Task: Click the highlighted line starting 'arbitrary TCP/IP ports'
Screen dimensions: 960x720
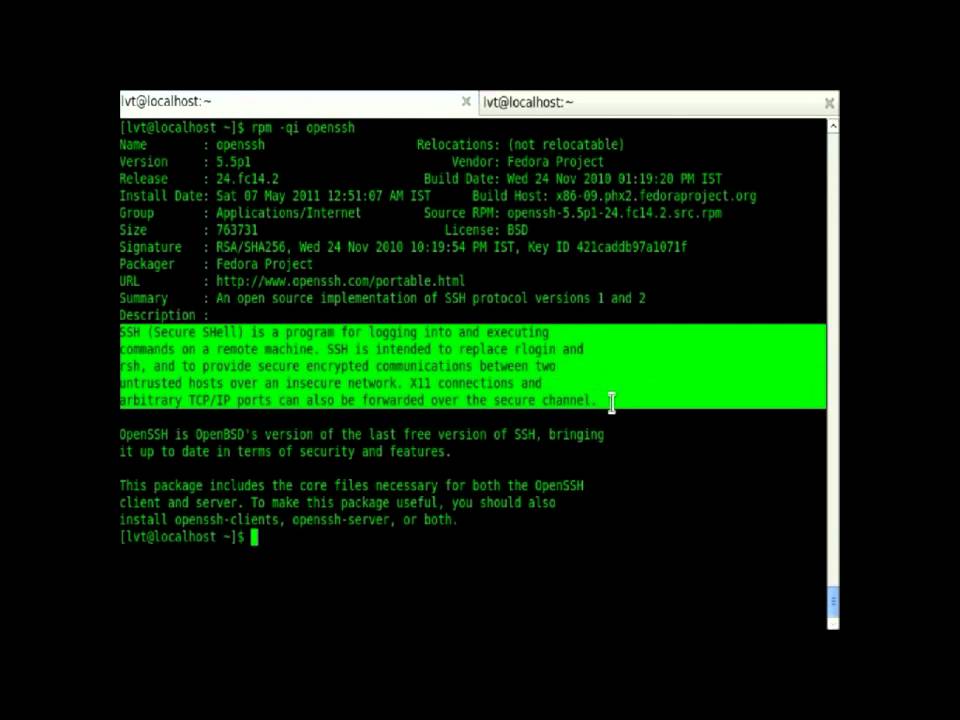Action: click(358, 400)
